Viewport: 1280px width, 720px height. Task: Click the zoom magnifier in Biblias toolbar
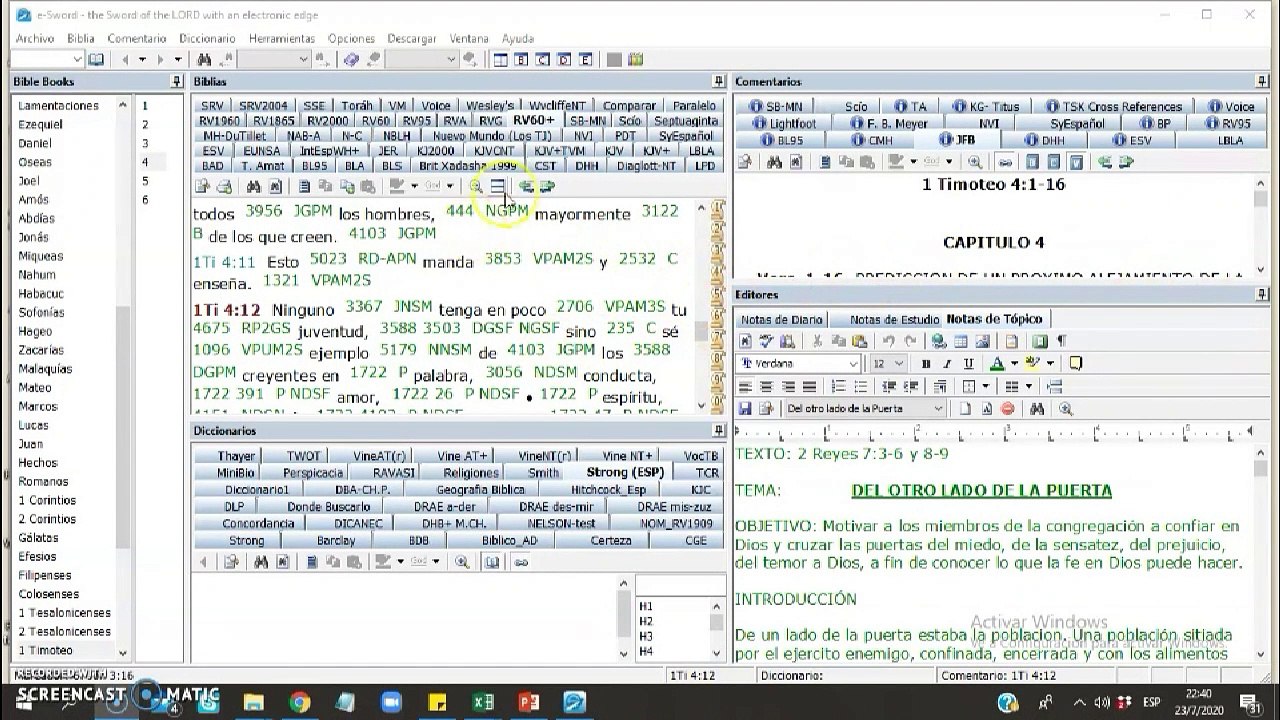coord(476,186)
